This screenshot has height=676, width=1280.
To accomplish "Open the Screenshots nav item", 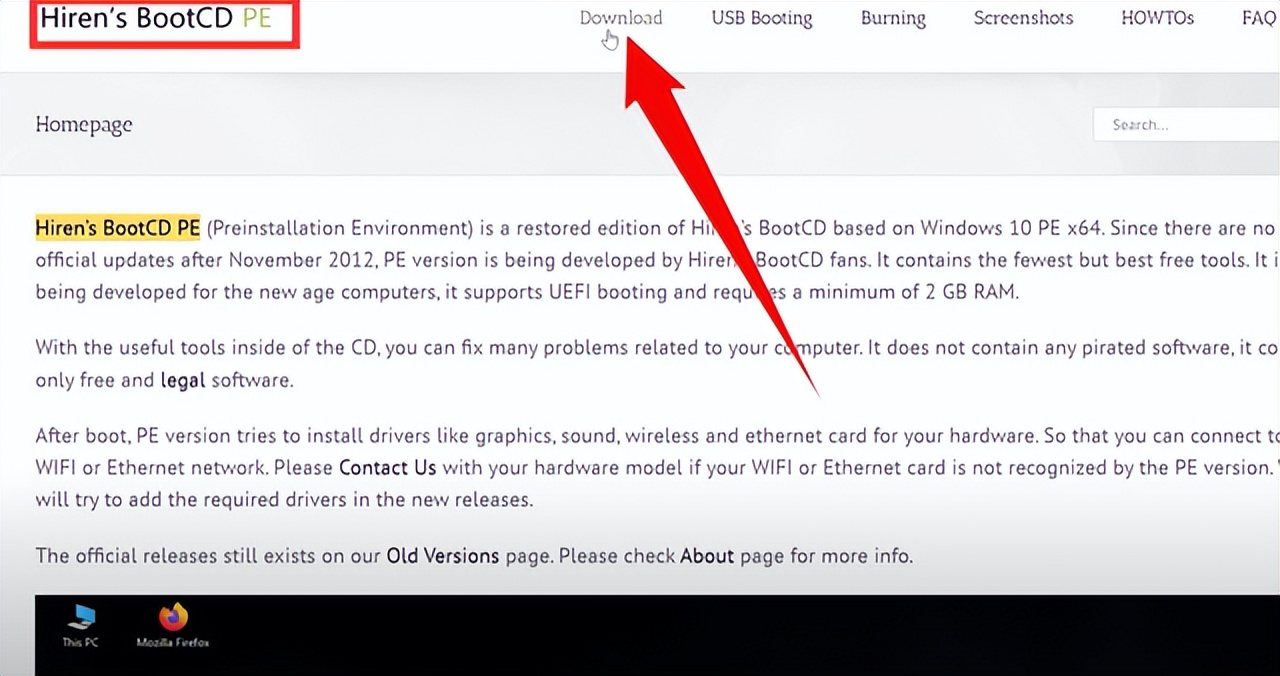I will click(x=1023, y=18).
